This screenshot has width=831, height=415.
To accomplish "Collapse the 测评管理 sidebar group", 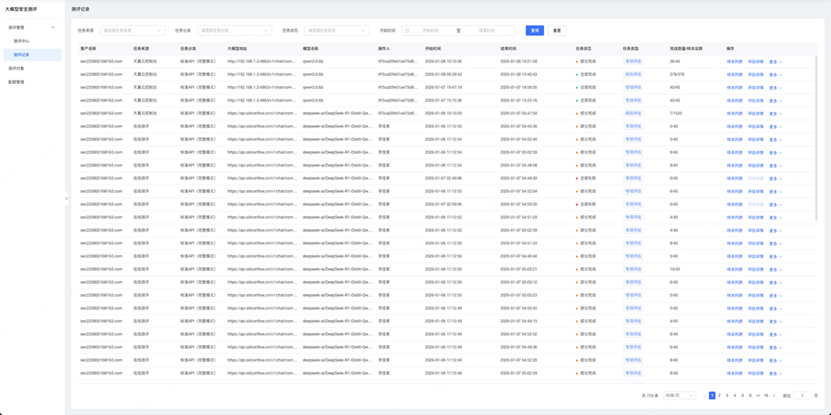I will point(53,27).
